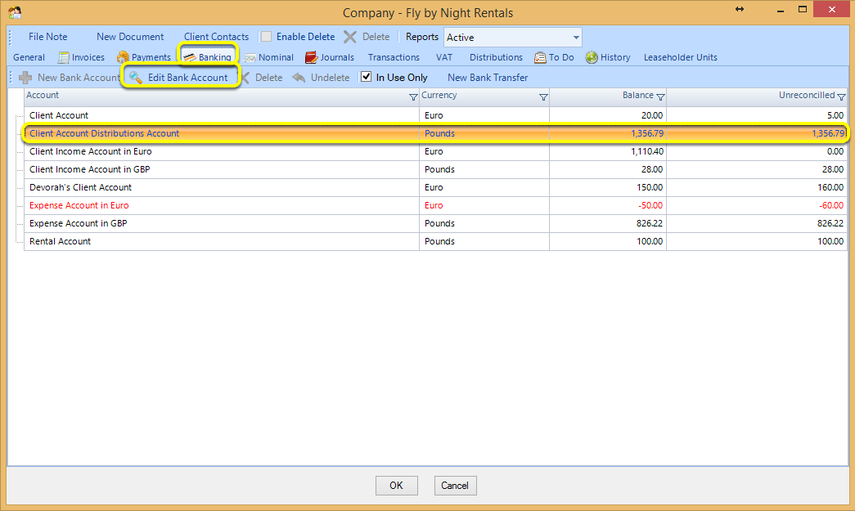Screen dimensions: 855x511
Task: Open the History globe icon
Action: 592,57
